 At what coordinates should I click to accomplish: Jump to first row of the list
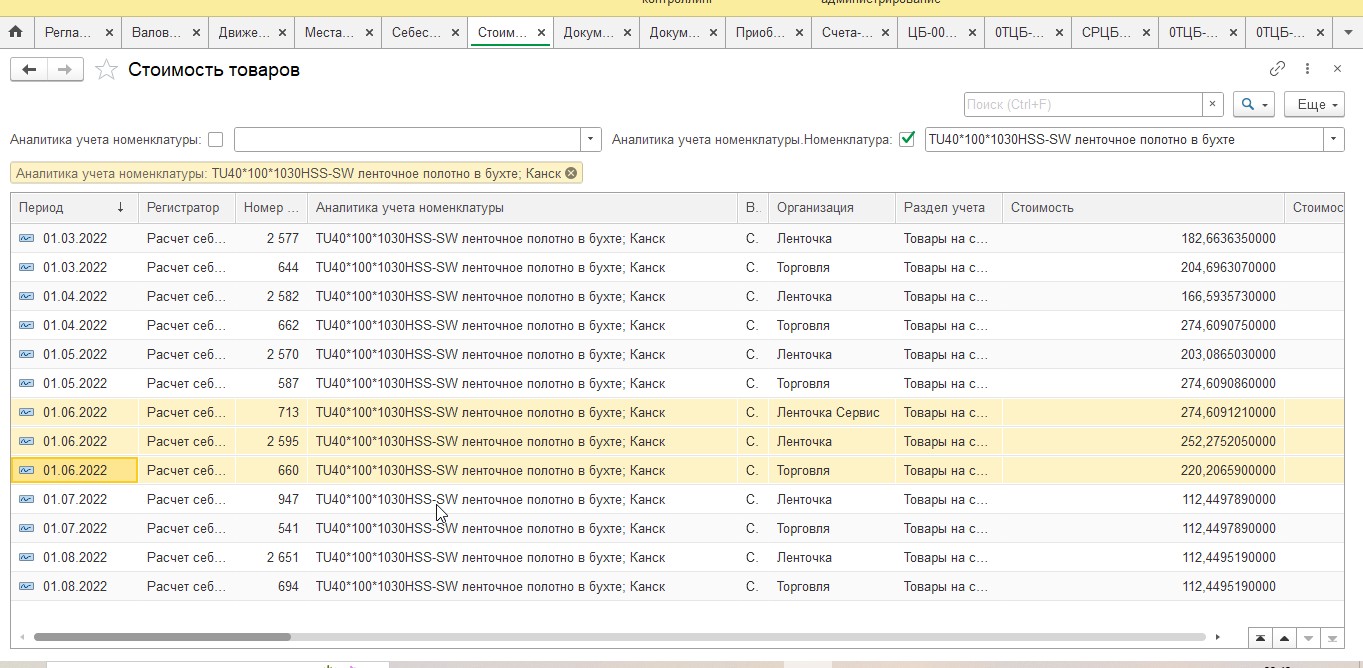tap(1260, 638)
